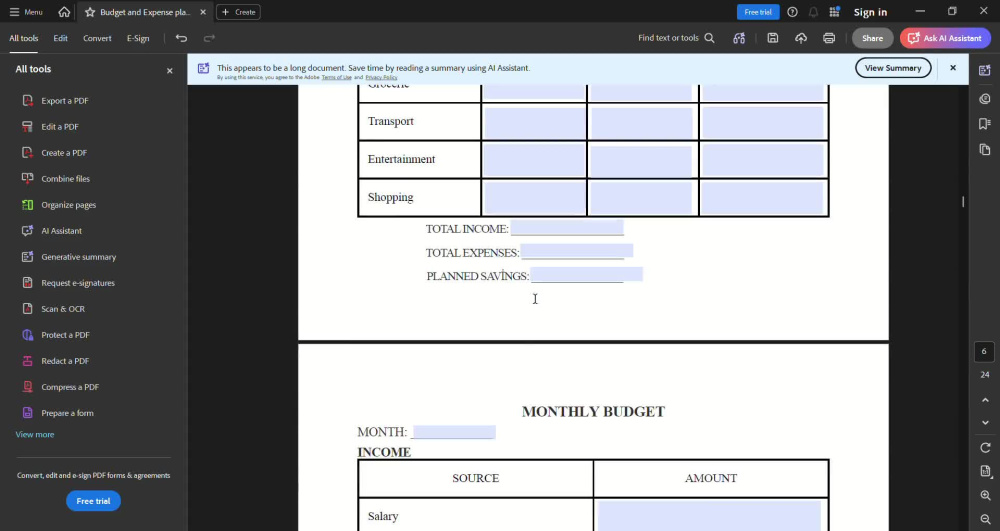Zoom in on the document
This screenshot has height=531, width=1000.
tap(985, 495)
